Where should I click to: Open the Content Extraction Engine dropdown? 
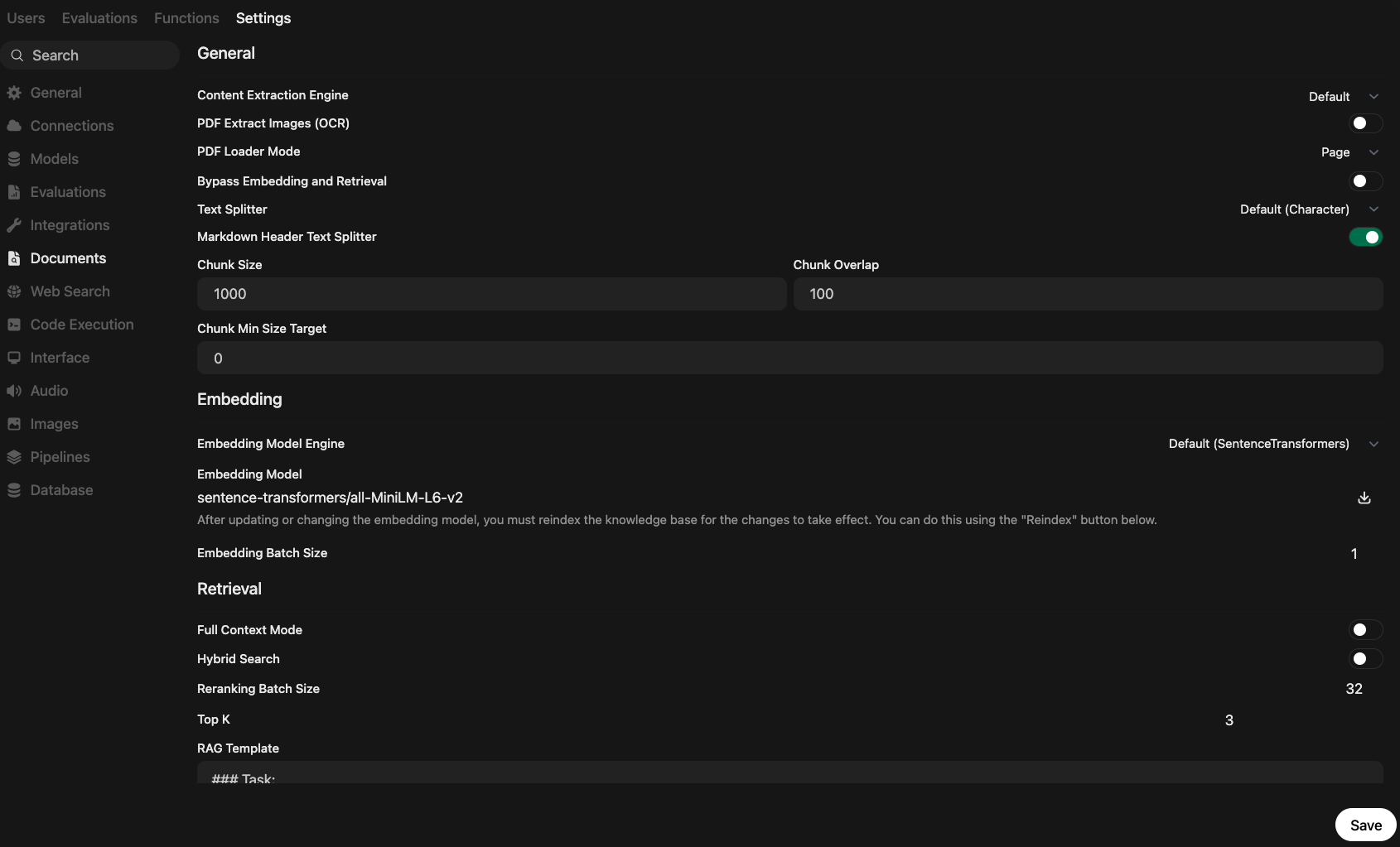[x=1343, y=97]
